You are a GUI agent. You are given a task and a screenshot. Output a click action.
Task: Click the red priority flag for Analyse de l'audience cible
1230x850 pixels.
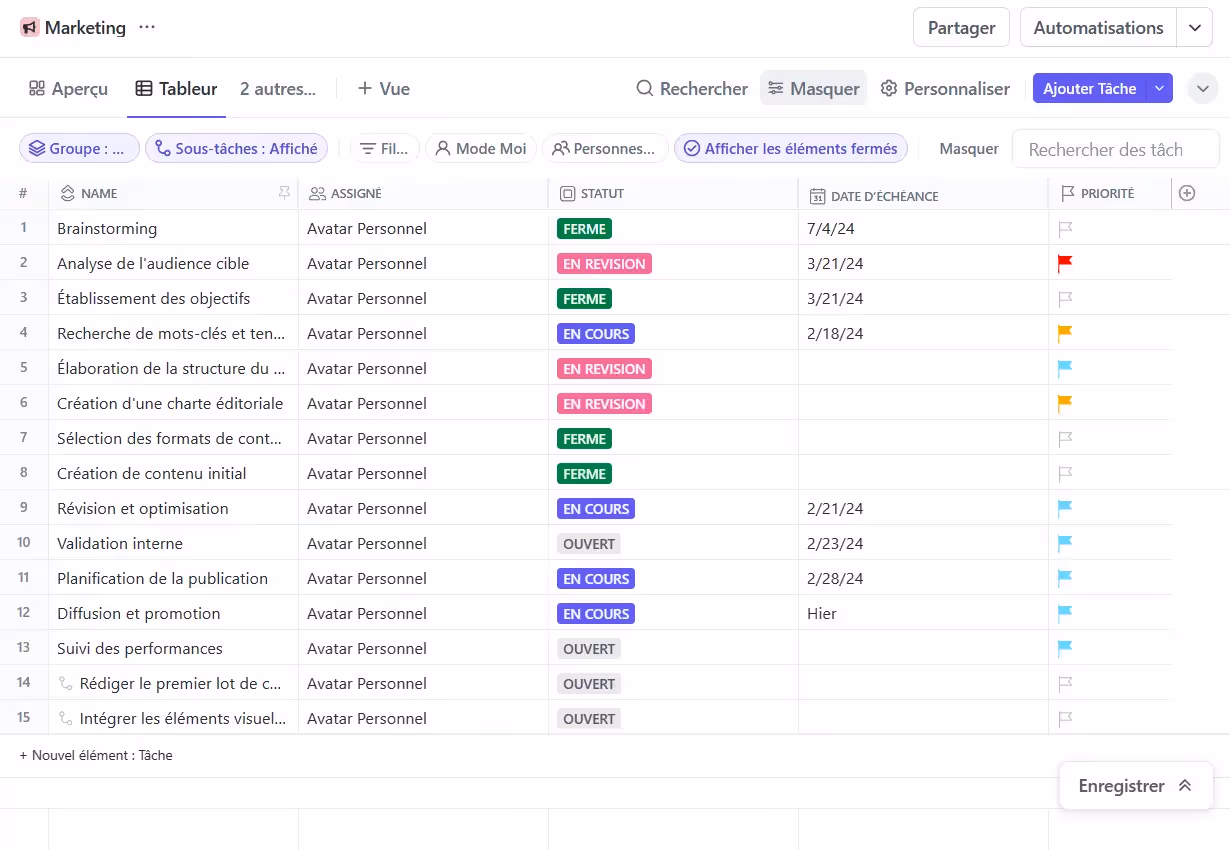(x=1065, y=263)
